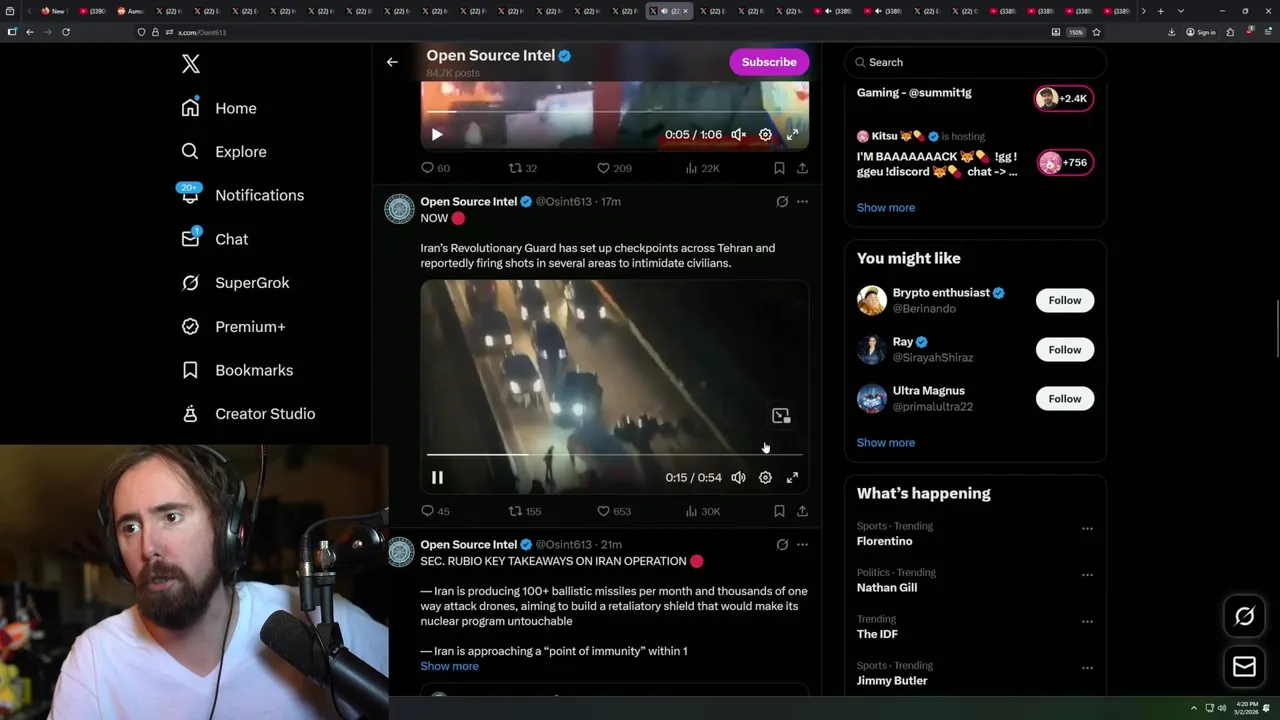Seek on the Tehran video progress bar
The image size is (1280, 720).
[614, 454]
